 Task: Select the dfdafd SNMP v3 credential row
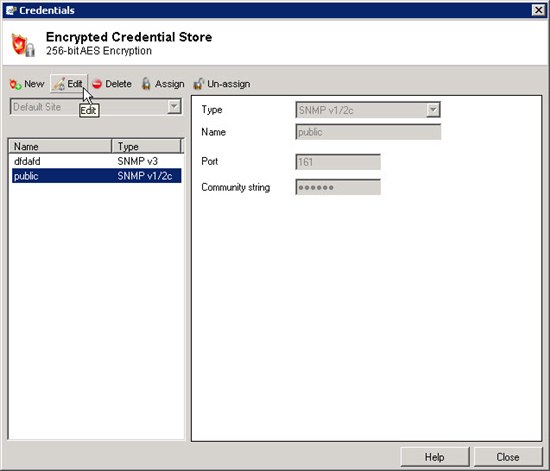coord(96,161)
